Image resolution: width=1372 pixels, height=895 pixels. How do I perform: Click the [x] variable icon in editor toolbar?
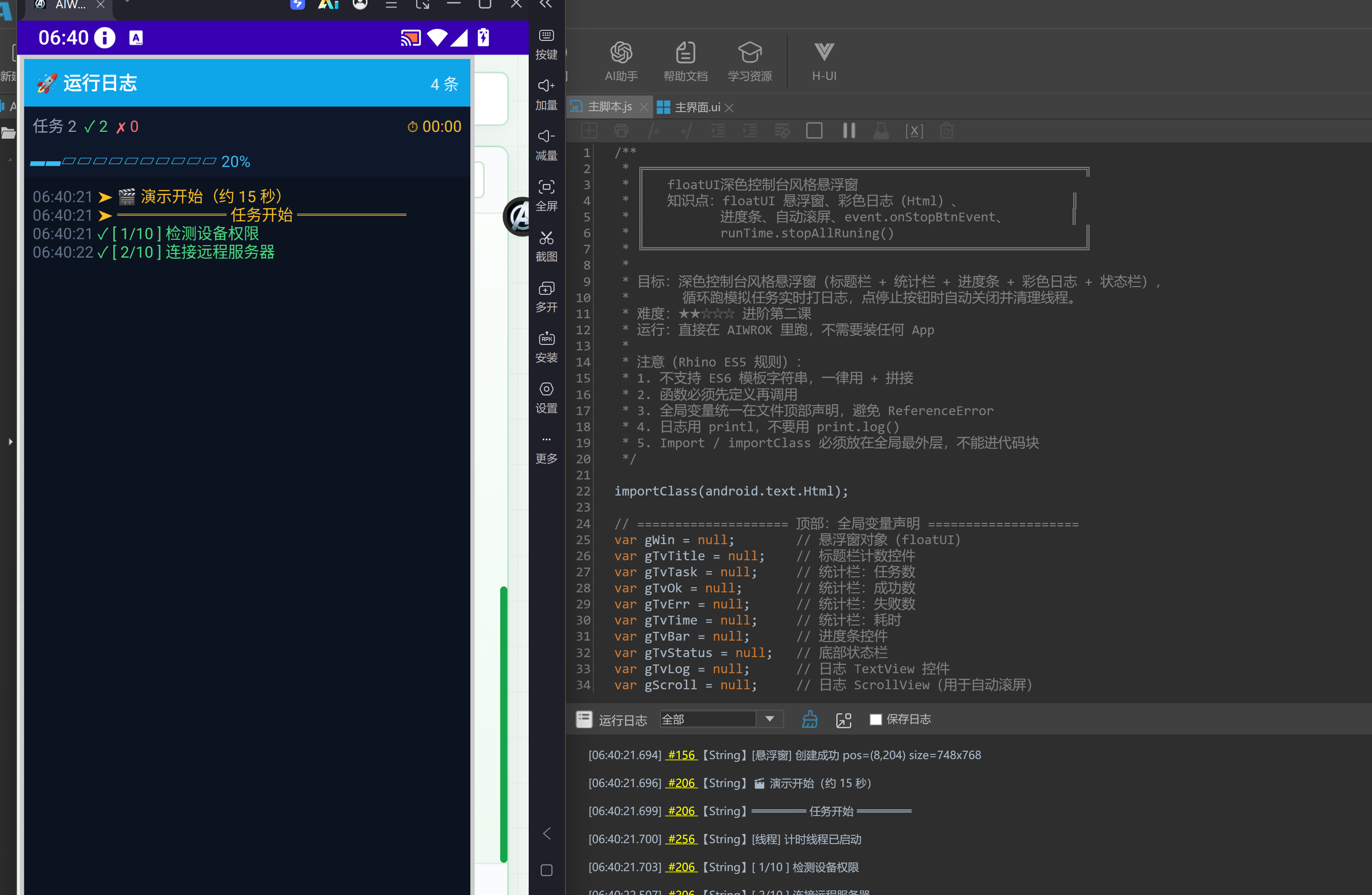point(914,131)
